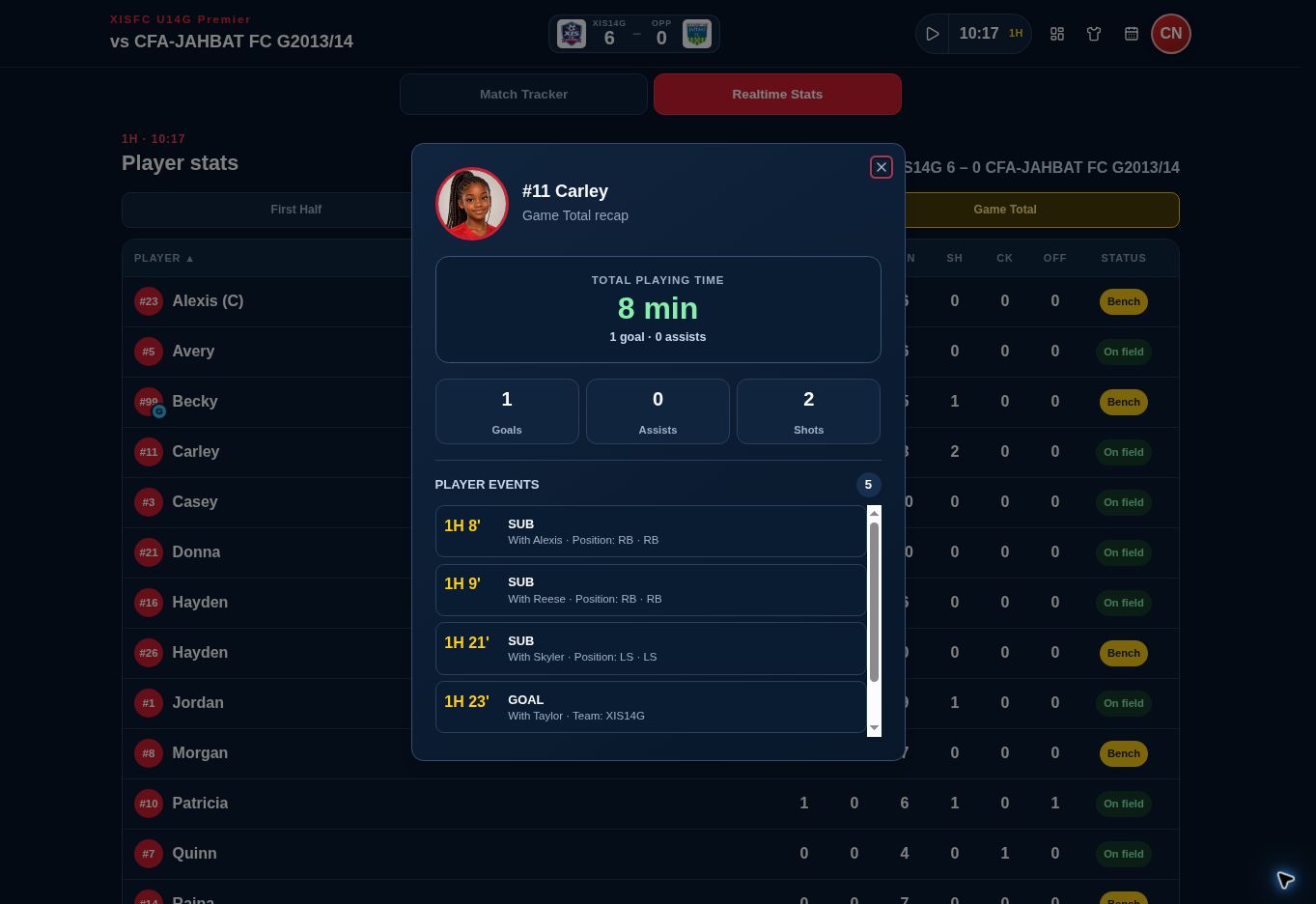The image size is (1316, 904).
Task: Click the #10 badge beside Patricia
Action: pyautogui.click(x=149, y=804)
